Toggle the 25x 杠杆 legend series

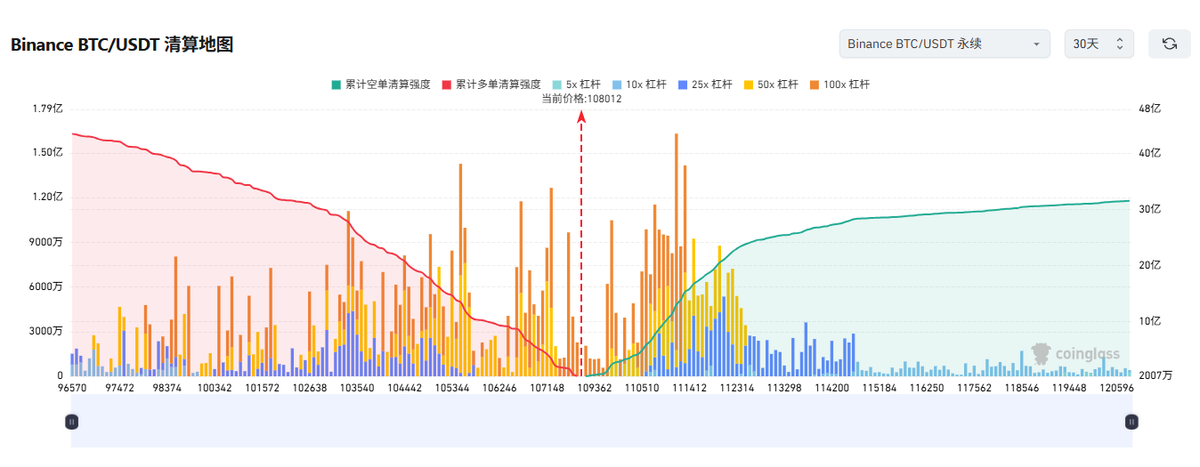(704, 84)
